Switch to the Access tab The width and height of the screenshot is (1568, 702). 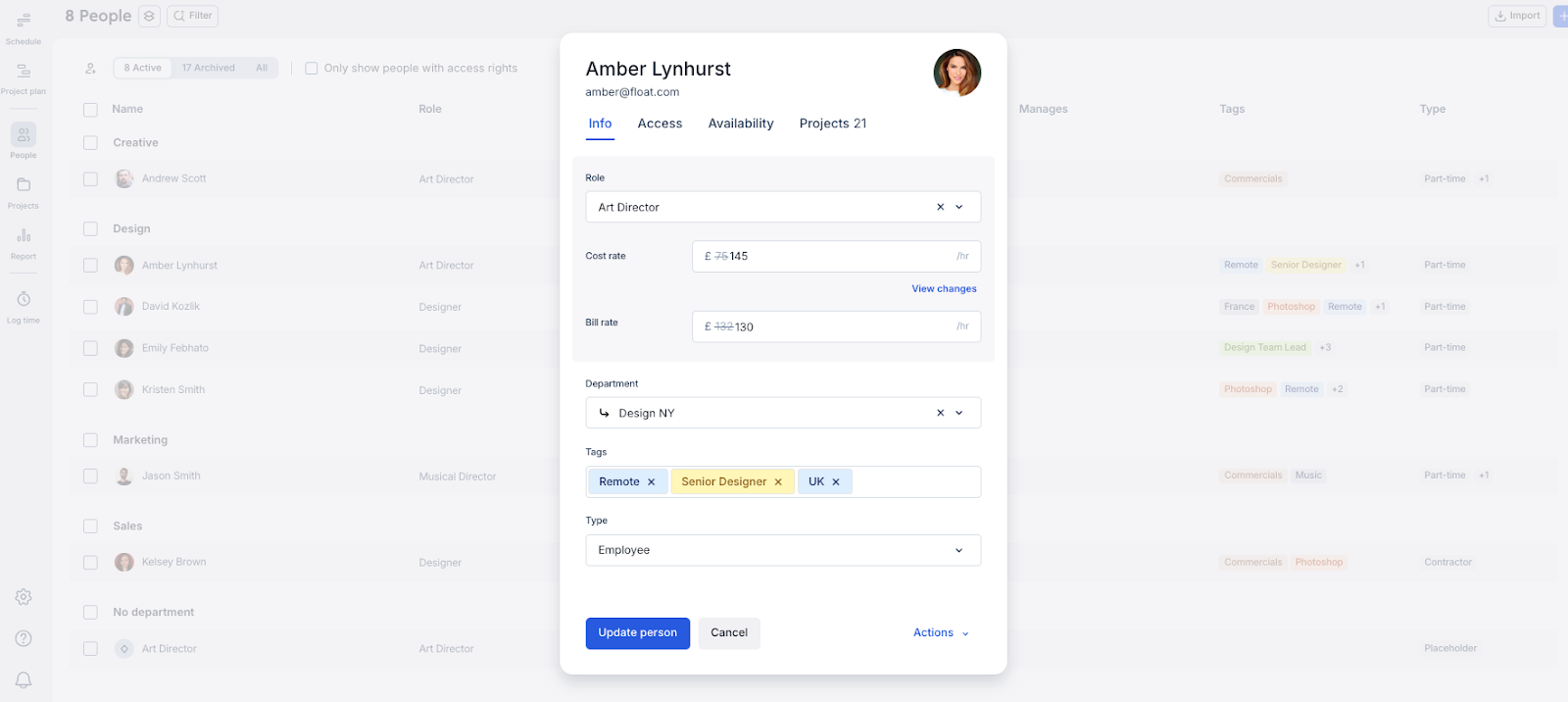[660, 124]
